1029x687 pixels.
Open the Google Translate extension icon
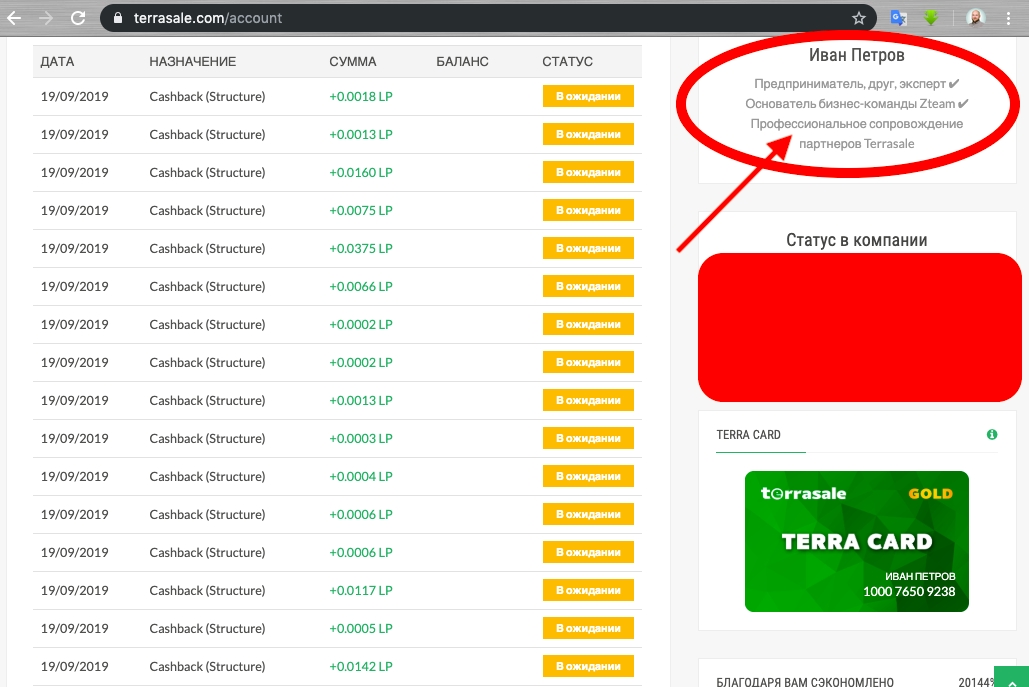point(899,18)
